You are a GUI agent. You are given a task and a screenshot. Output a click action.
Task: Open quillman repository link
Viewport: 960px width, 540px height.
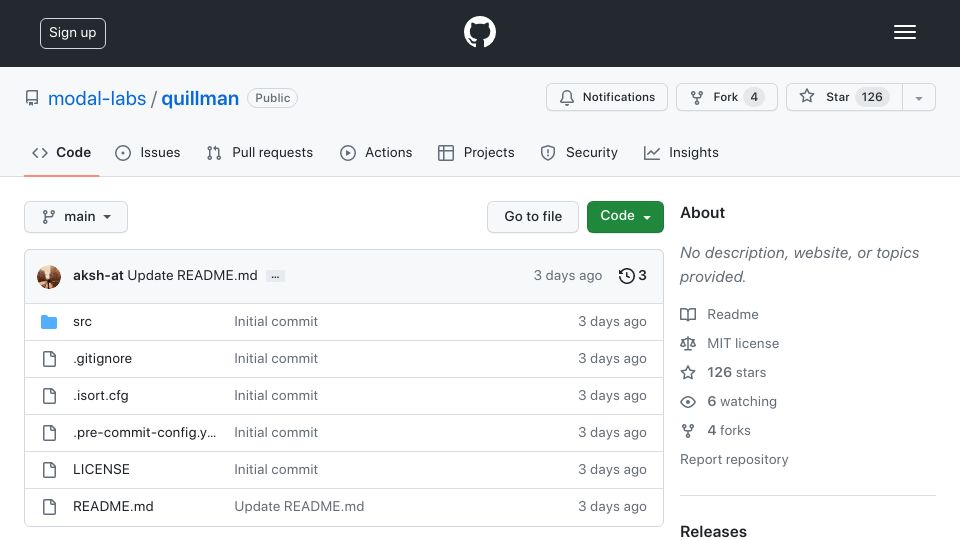(x=200, y=98)
